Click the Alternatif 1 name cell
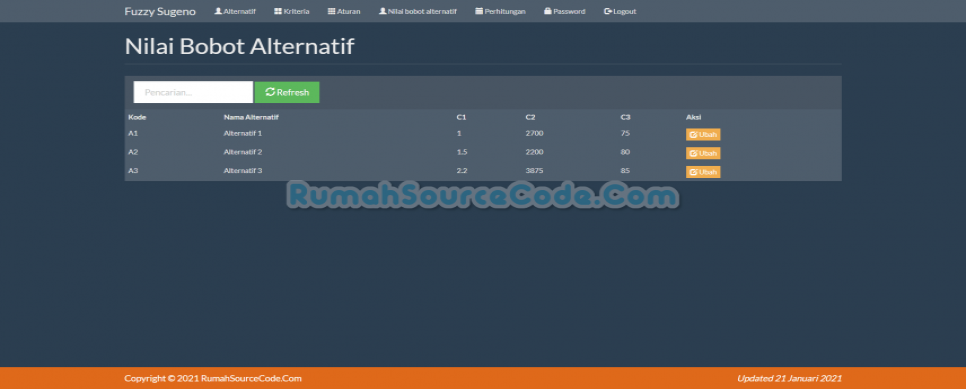The height and width of the screenshot is (389, 966). (243, 133)
